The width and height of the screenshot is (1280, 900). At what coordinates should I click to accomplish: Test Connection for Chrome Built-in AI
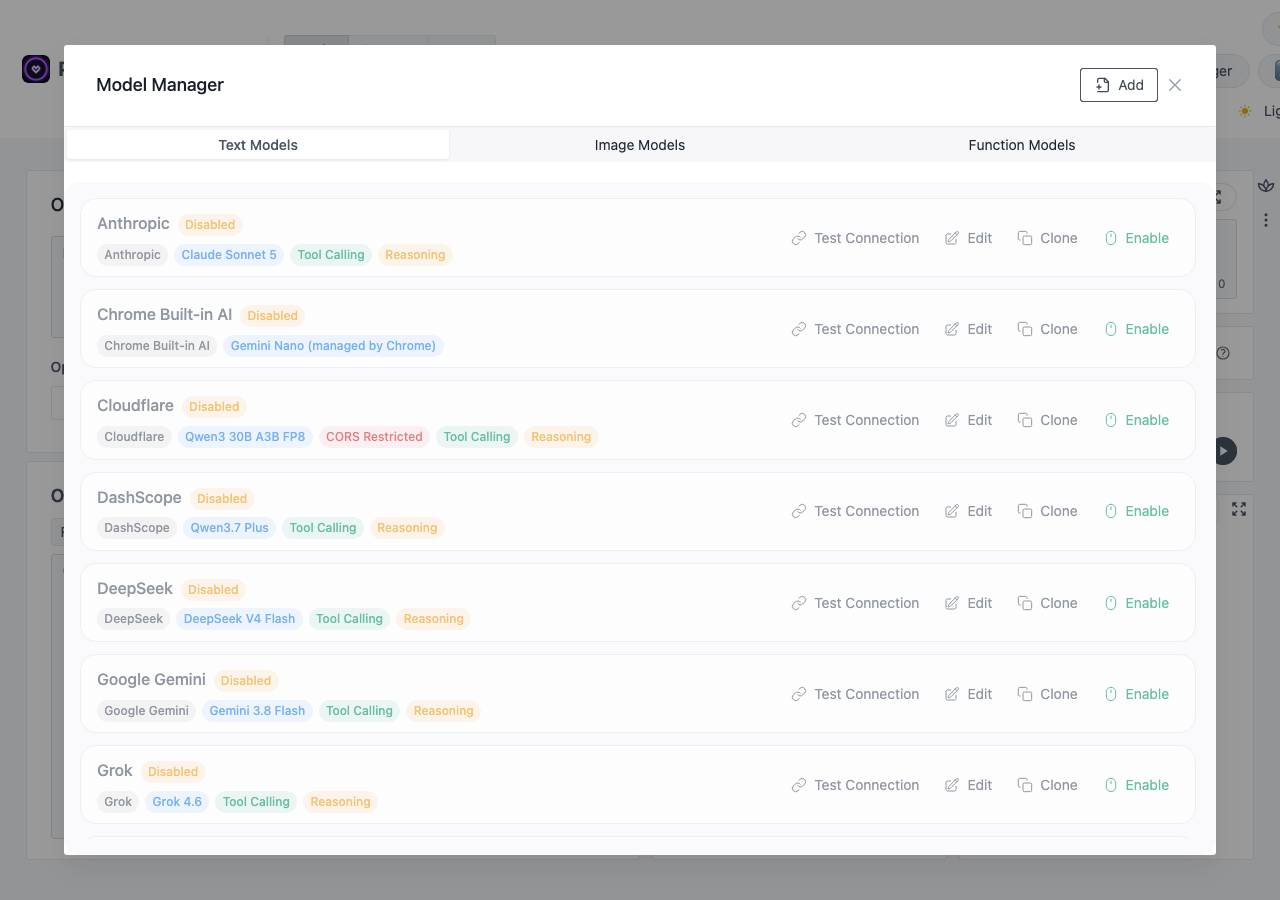tap(855, 329)
